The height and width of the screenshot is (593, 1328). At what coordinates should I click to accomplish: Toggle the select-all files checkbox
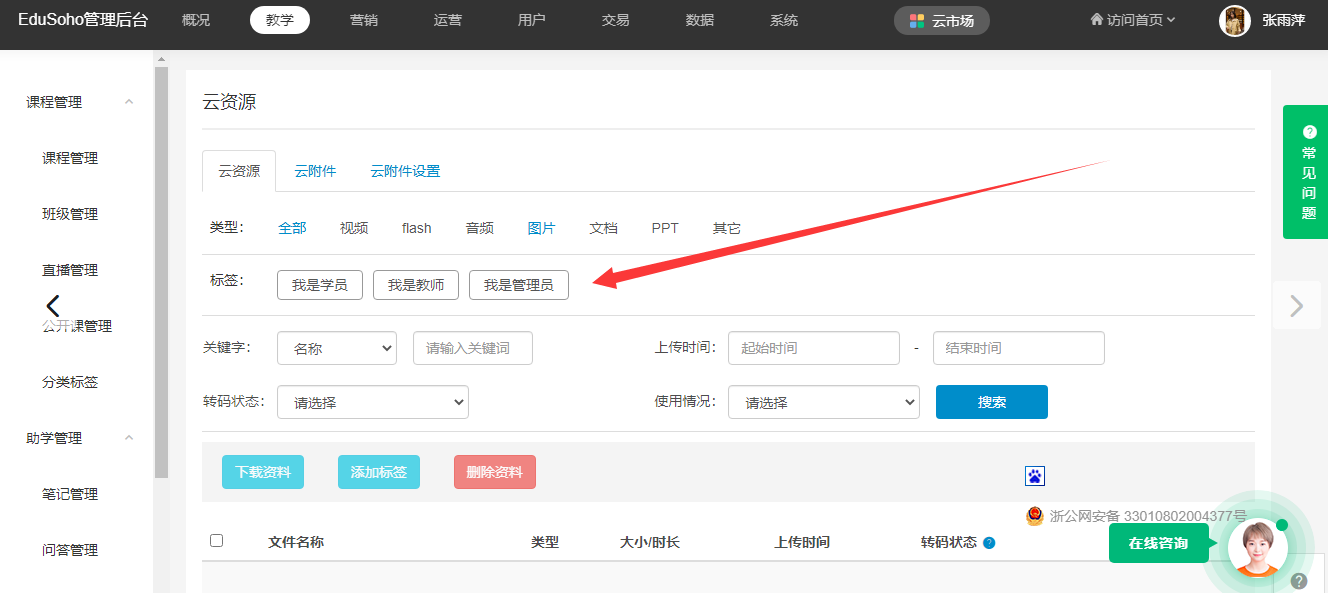point(217,541)
